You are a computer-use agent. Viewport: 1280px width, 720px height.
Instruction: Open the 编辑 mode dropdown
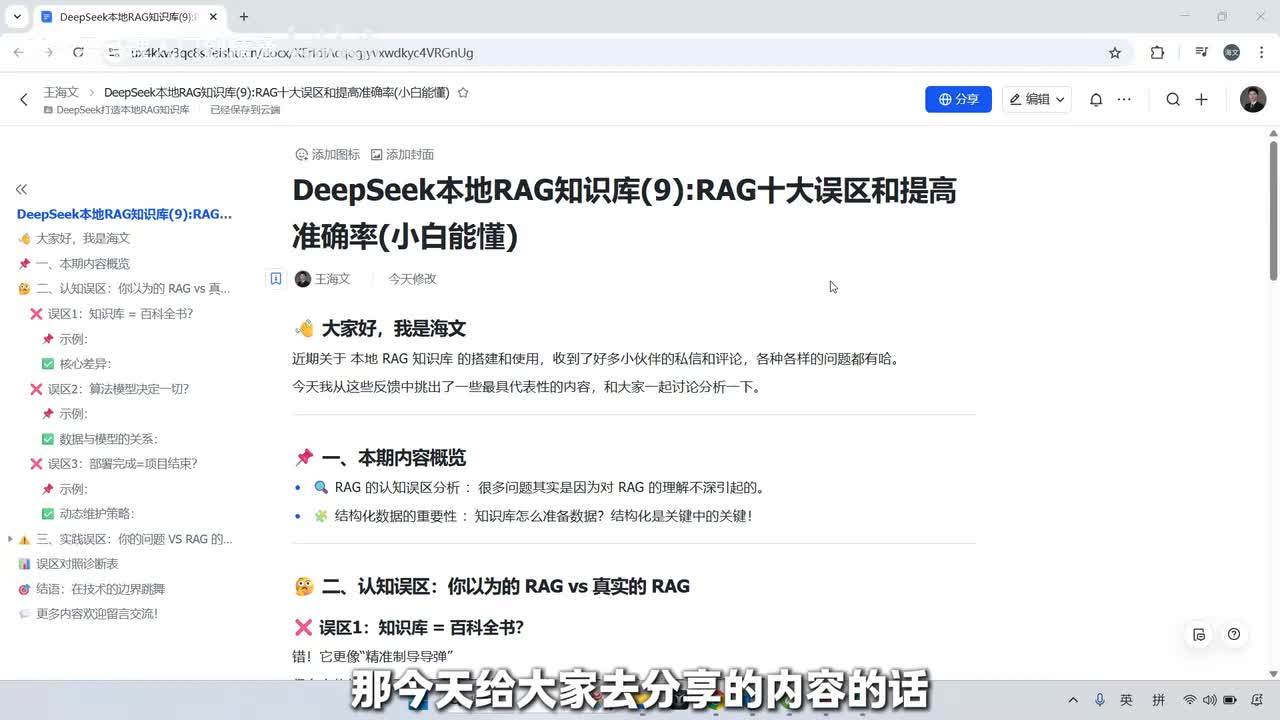(1036, 99)
